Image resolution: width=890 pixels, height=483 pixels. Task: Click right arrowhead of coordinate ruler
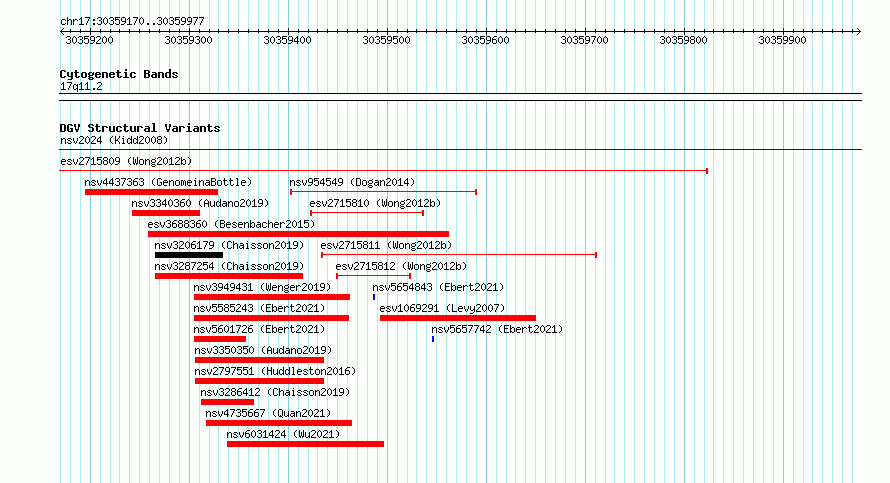pos(859,32)
